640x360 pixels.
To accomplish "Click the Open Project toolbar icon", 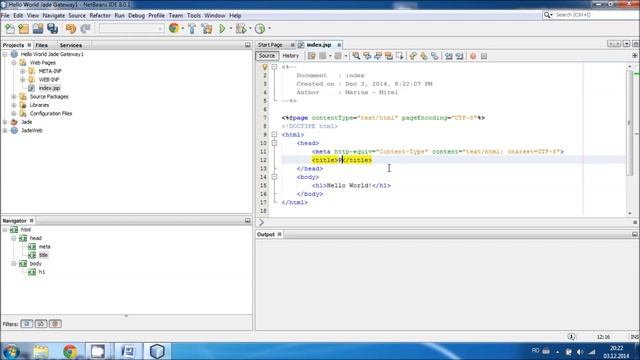I will pyautogui.click(x=38, y=29).
